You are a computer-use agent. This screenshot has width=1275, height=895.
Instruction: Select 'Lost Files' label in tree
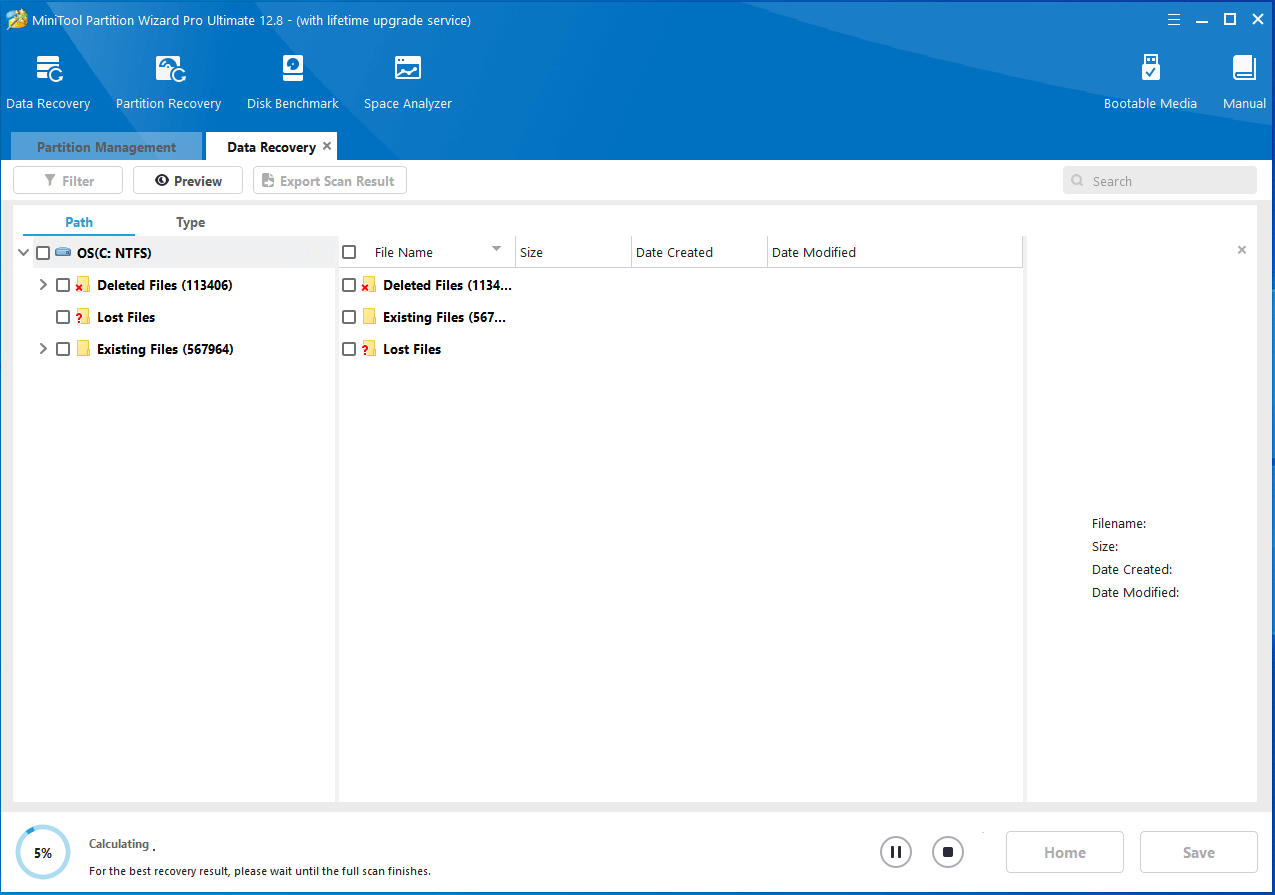[x=126, y=317]
